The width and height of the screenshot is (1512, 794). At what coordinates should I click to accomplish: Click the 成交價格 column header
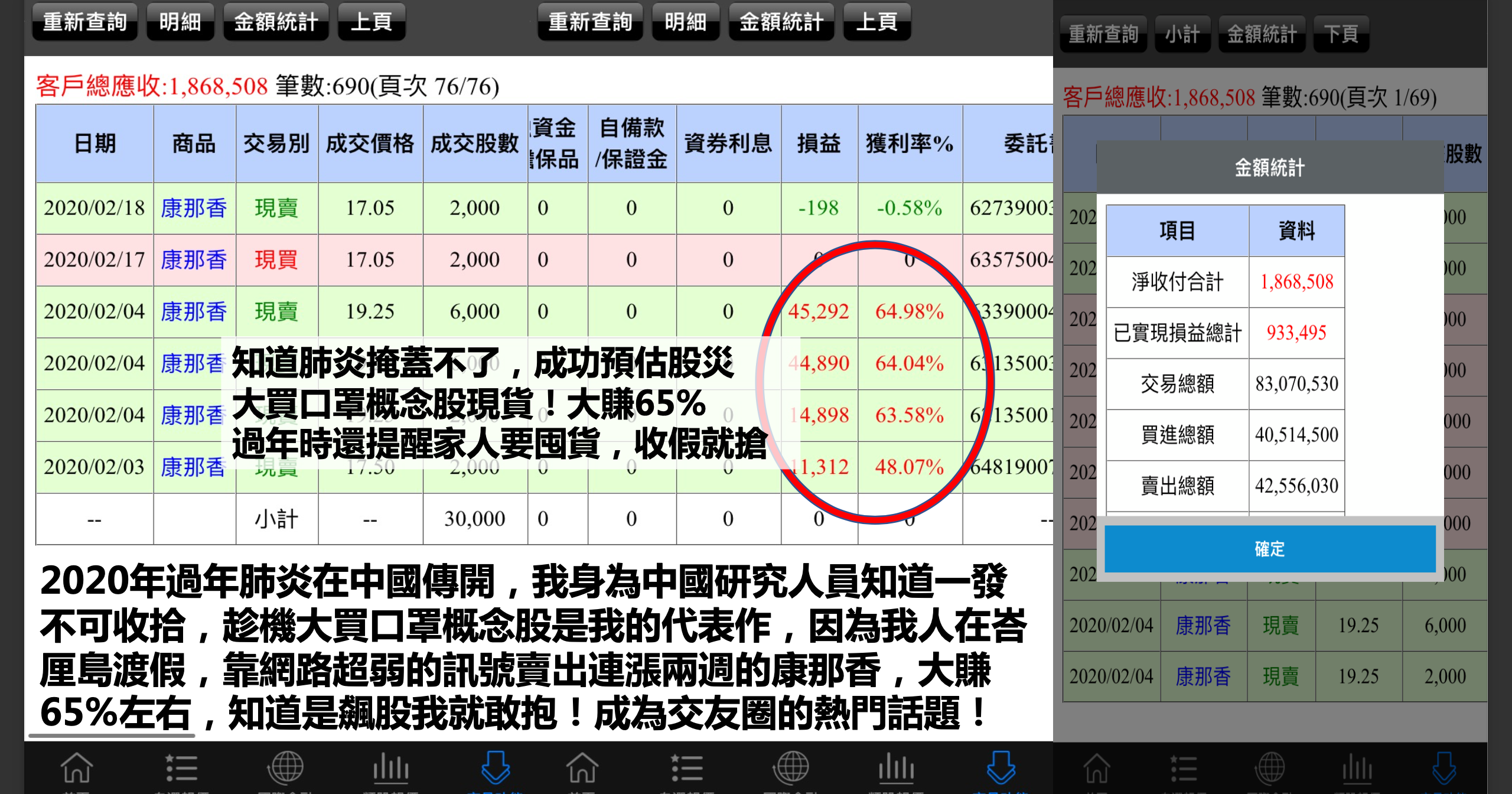click(x=370, y=144)
